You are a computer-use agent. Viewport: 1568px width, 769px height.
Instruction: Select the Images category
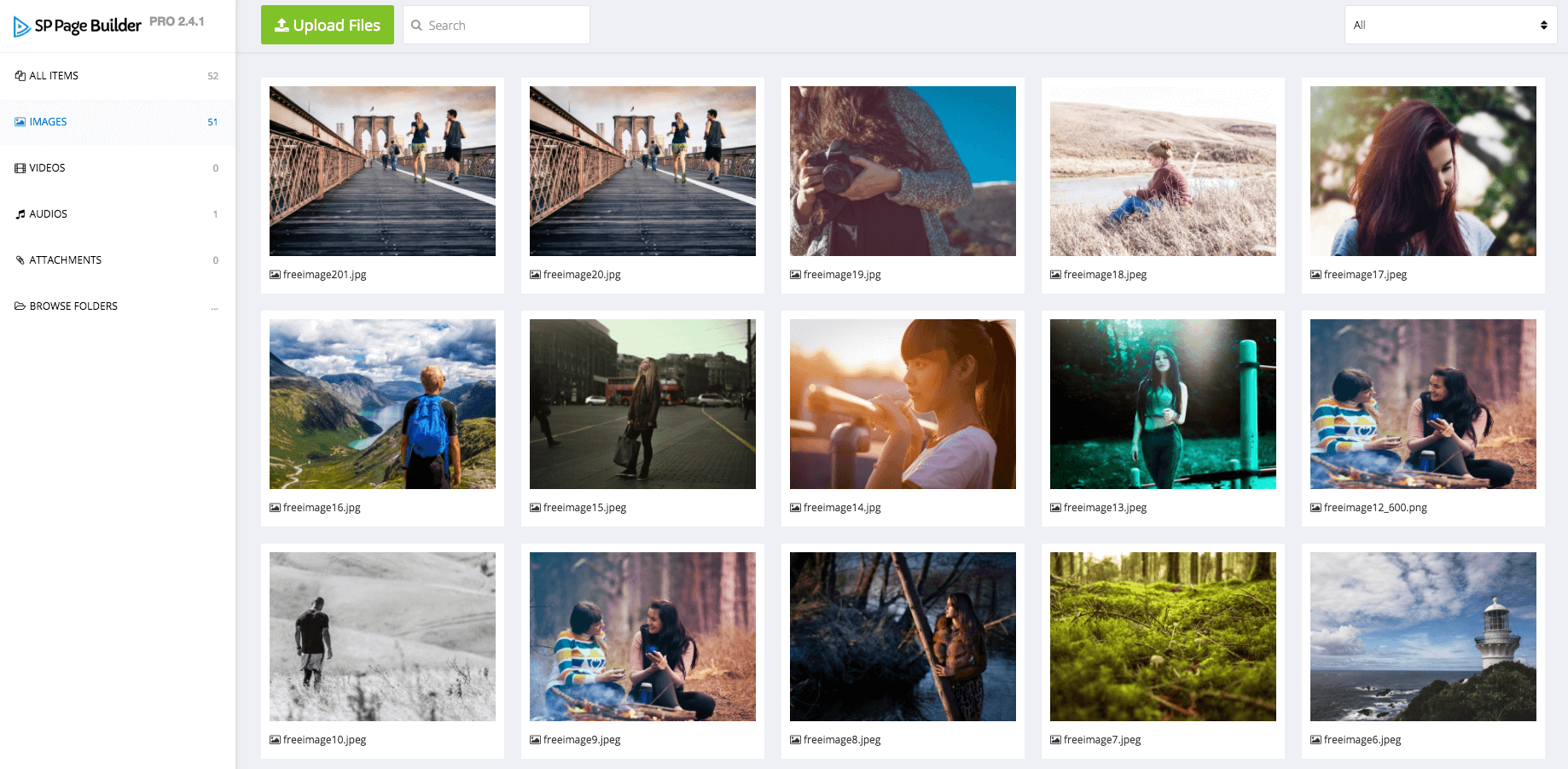pyautogui.click(x=117, y=122)
